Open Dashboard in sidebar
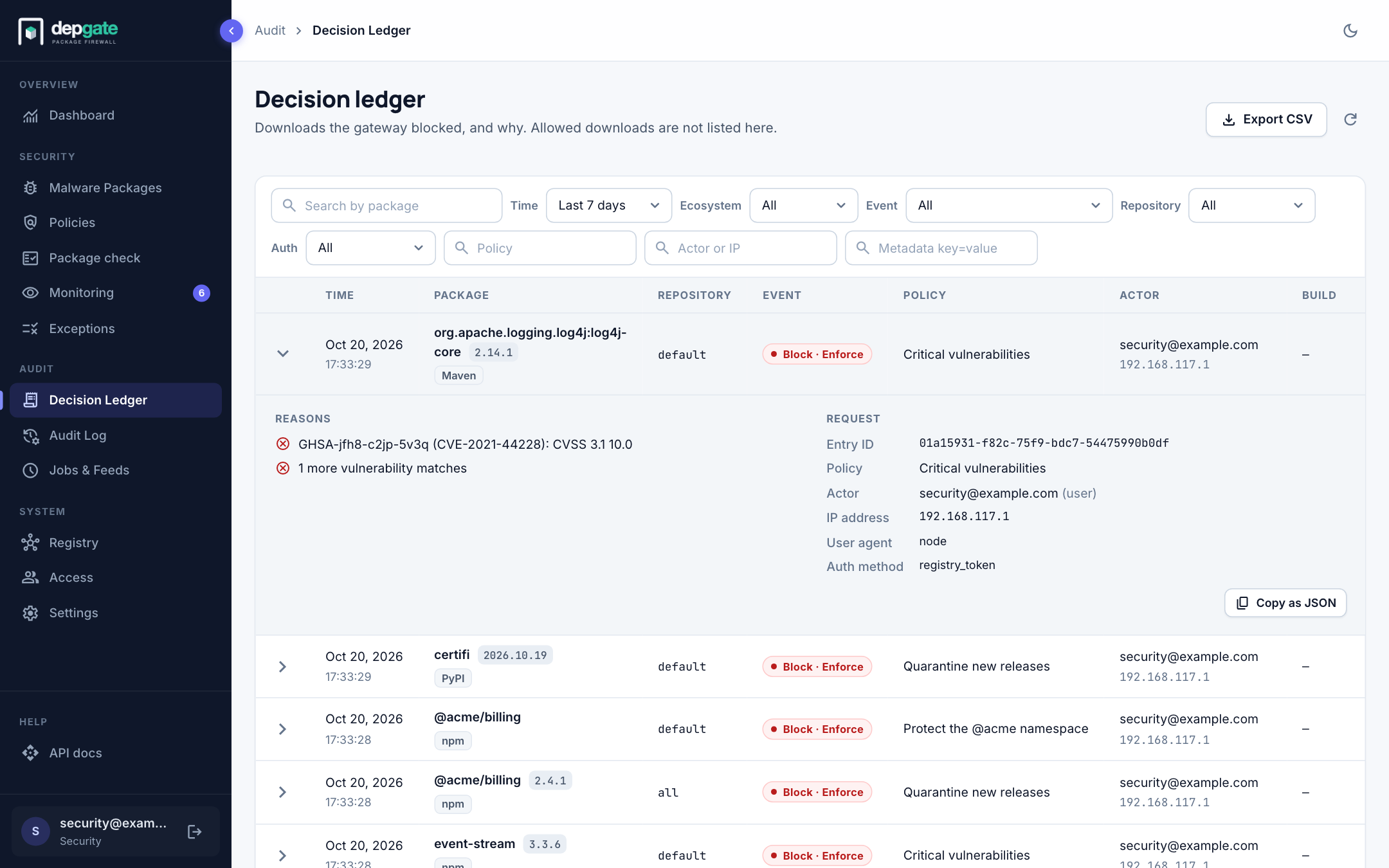Viewport: 1389px width, 868px height. (x=116, y=116)
